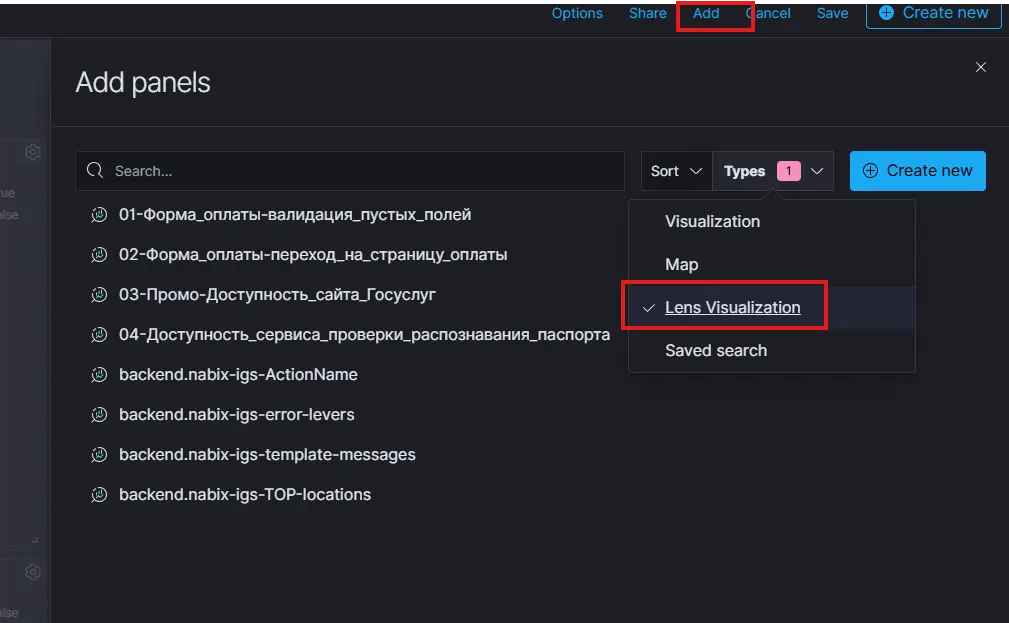
Task: Uncheck the Lens Visualization type filter
Action: tap(732, 308)
